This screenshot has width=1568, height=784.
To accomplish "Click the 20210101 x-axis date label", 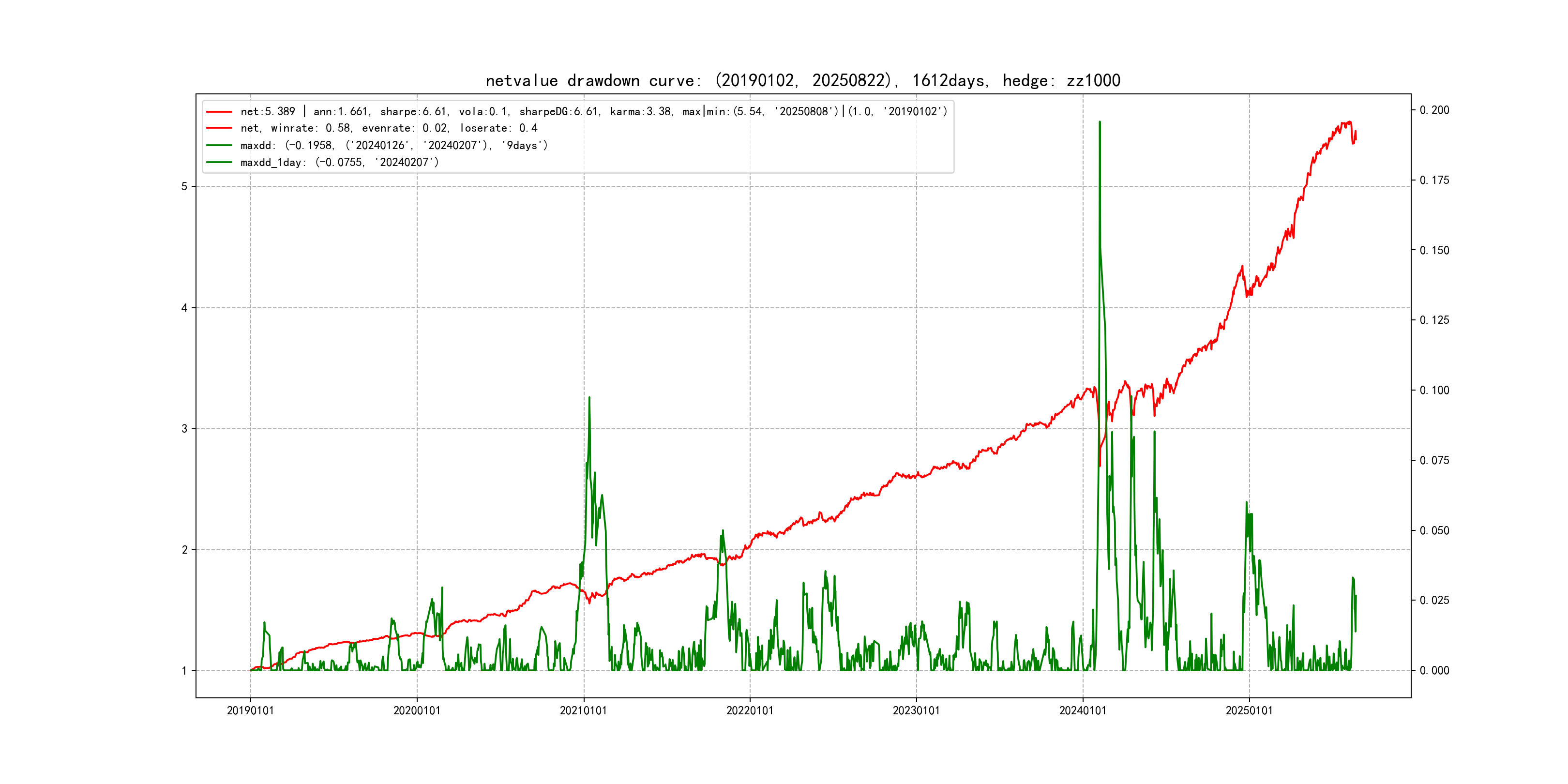I will click(583, 710).
